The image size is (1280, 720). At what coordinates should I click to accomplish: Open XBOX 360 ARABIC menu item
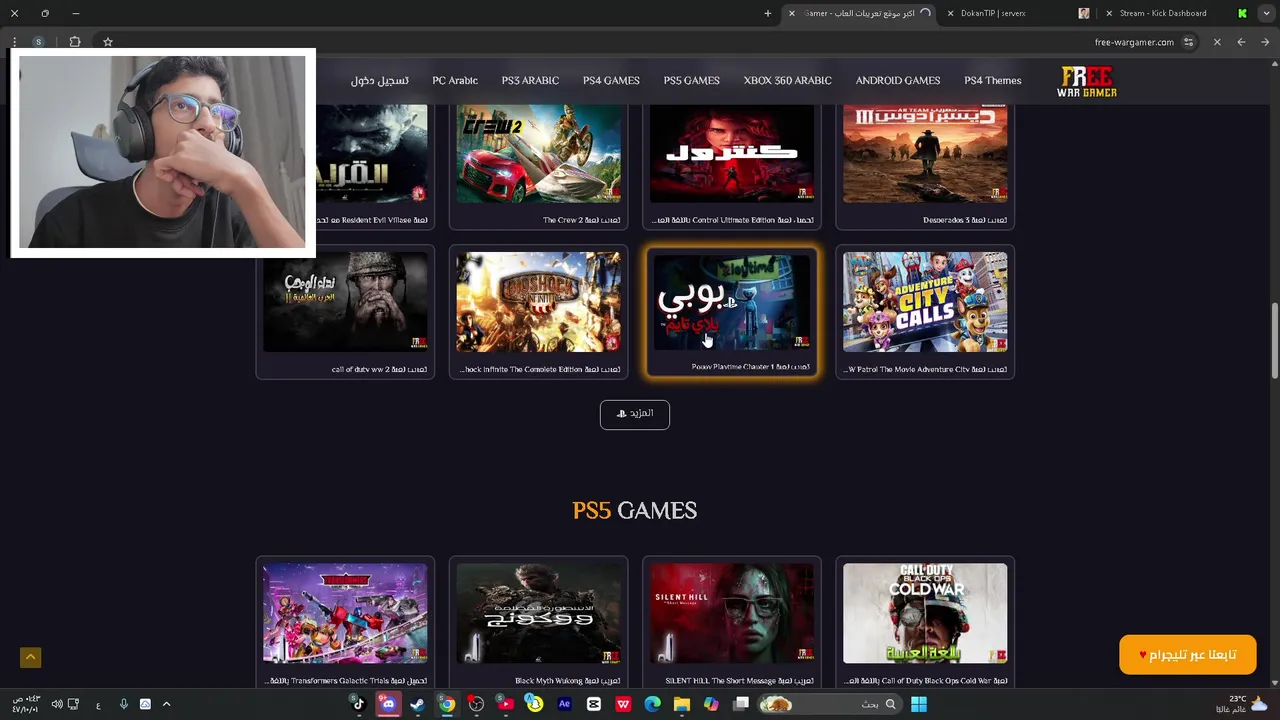pos(787,80)
